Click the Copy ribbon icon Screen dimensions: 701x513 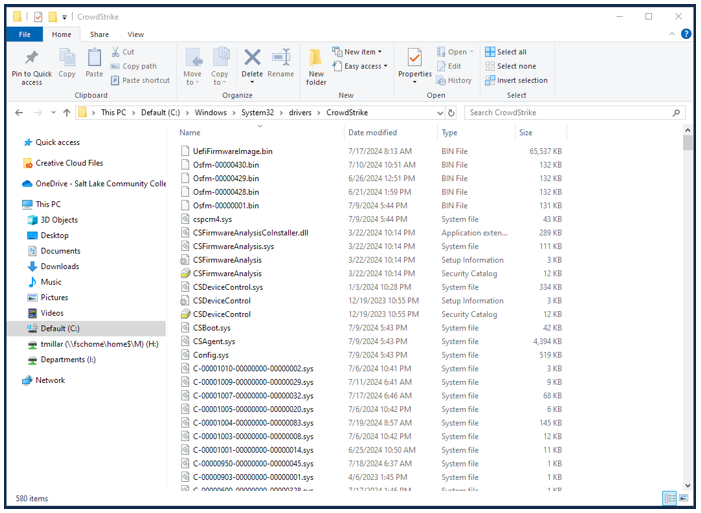(67, 58)
